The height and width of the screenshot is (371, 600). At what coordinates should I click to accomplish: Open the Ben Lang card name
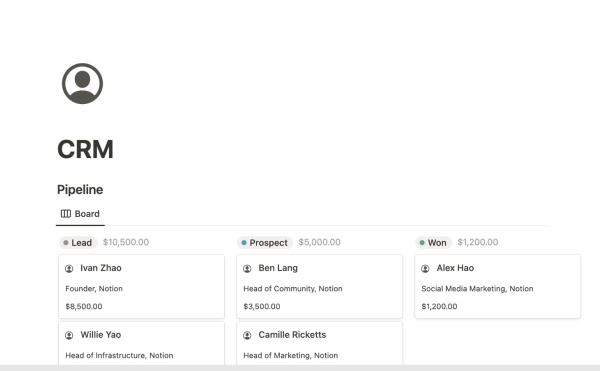coord(278,268)
